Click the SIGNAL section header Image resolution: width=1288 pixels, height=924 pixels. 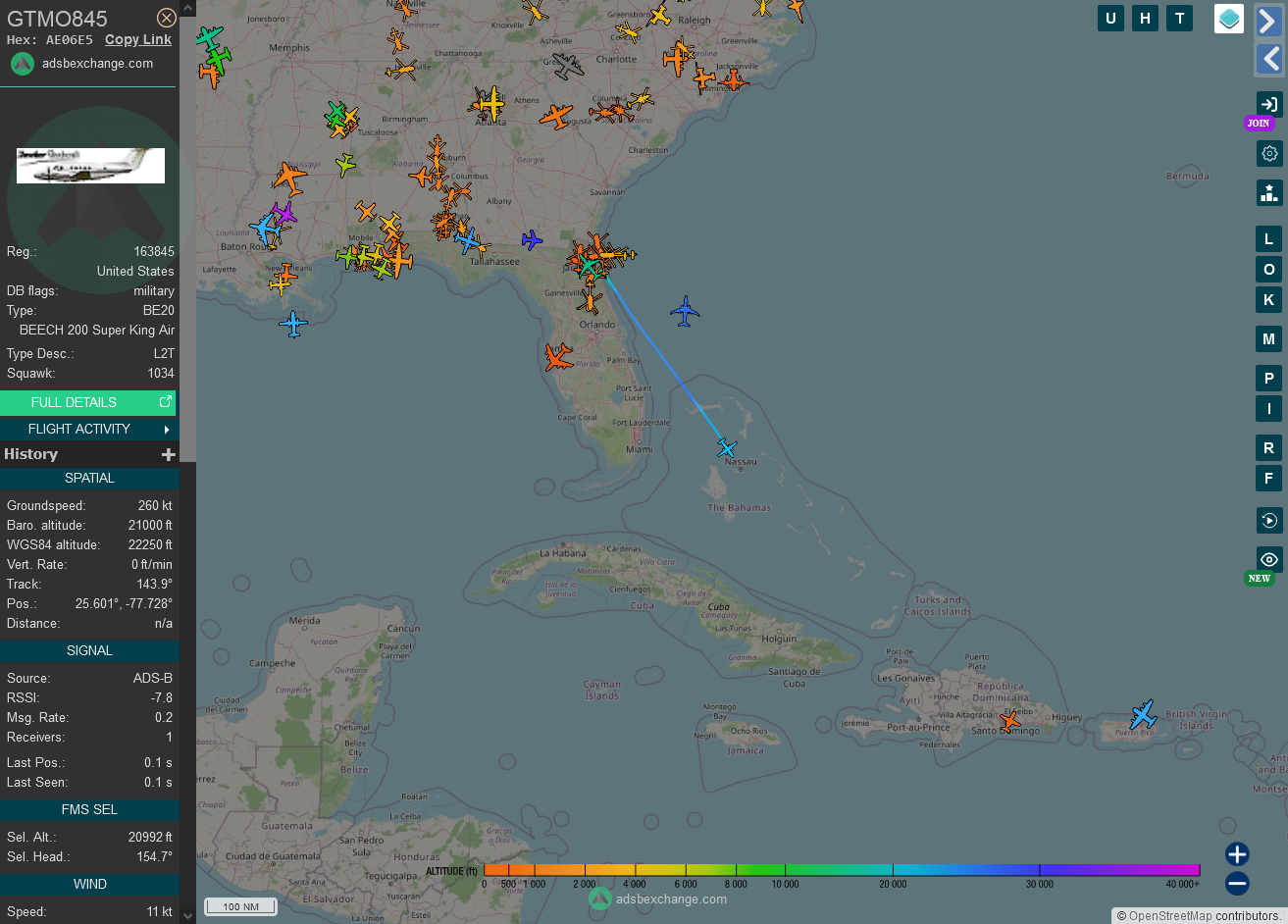pos(89,651)
